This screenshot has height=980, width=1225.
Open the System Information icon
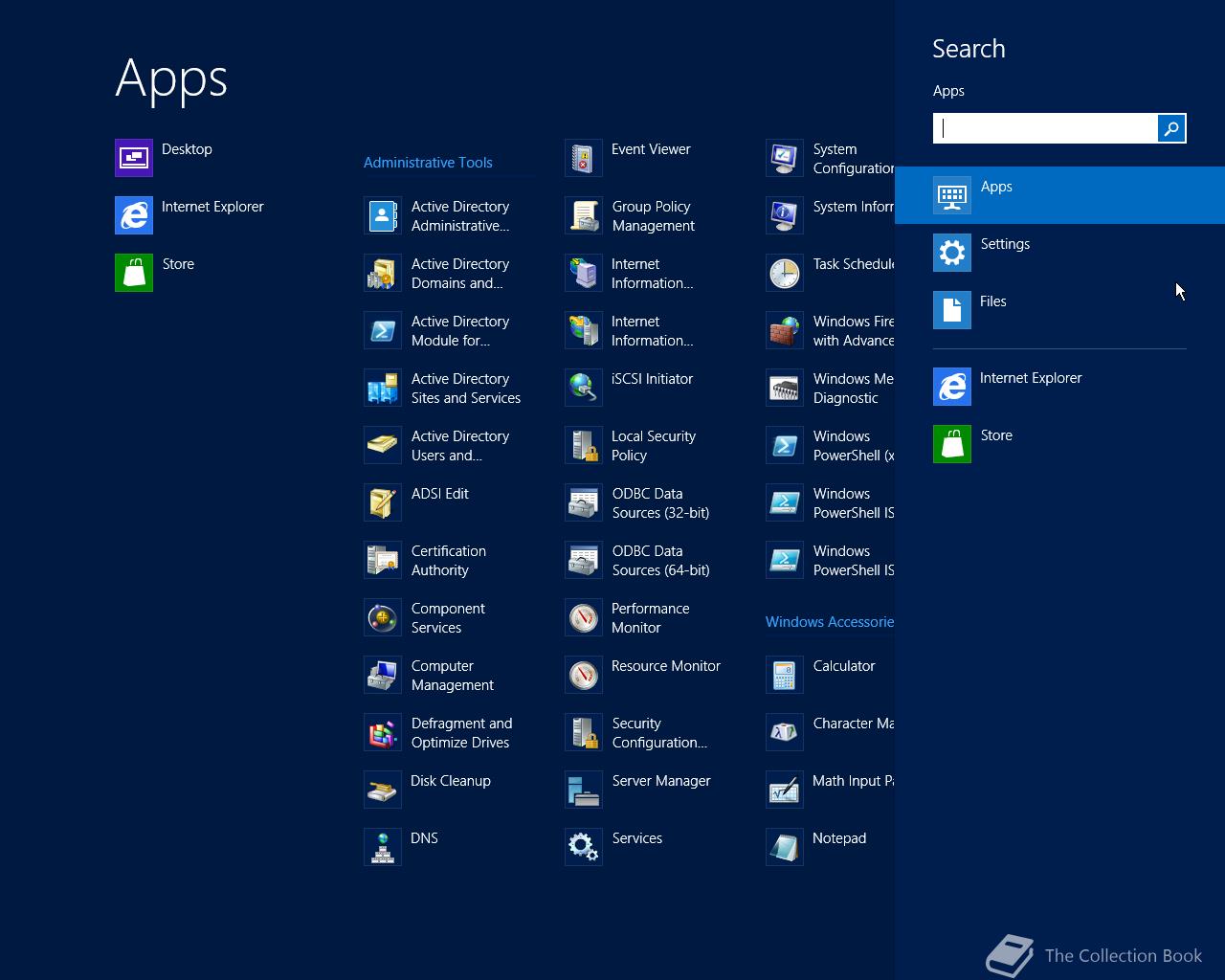(785, 215)
